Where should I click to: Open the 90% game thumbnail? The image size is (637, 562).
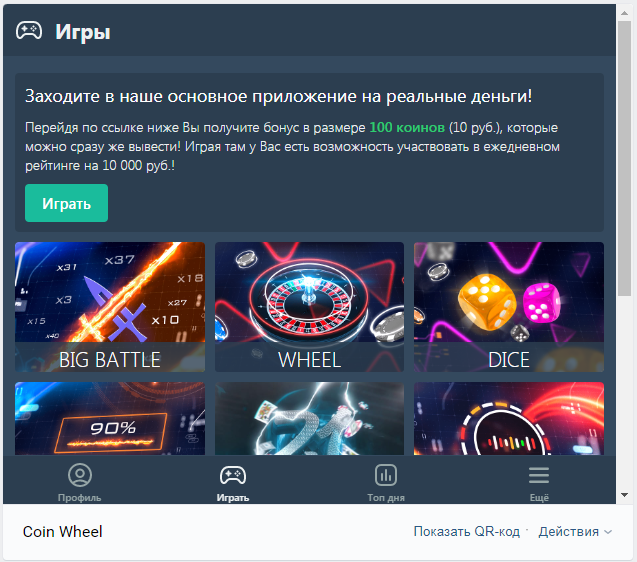110,419
